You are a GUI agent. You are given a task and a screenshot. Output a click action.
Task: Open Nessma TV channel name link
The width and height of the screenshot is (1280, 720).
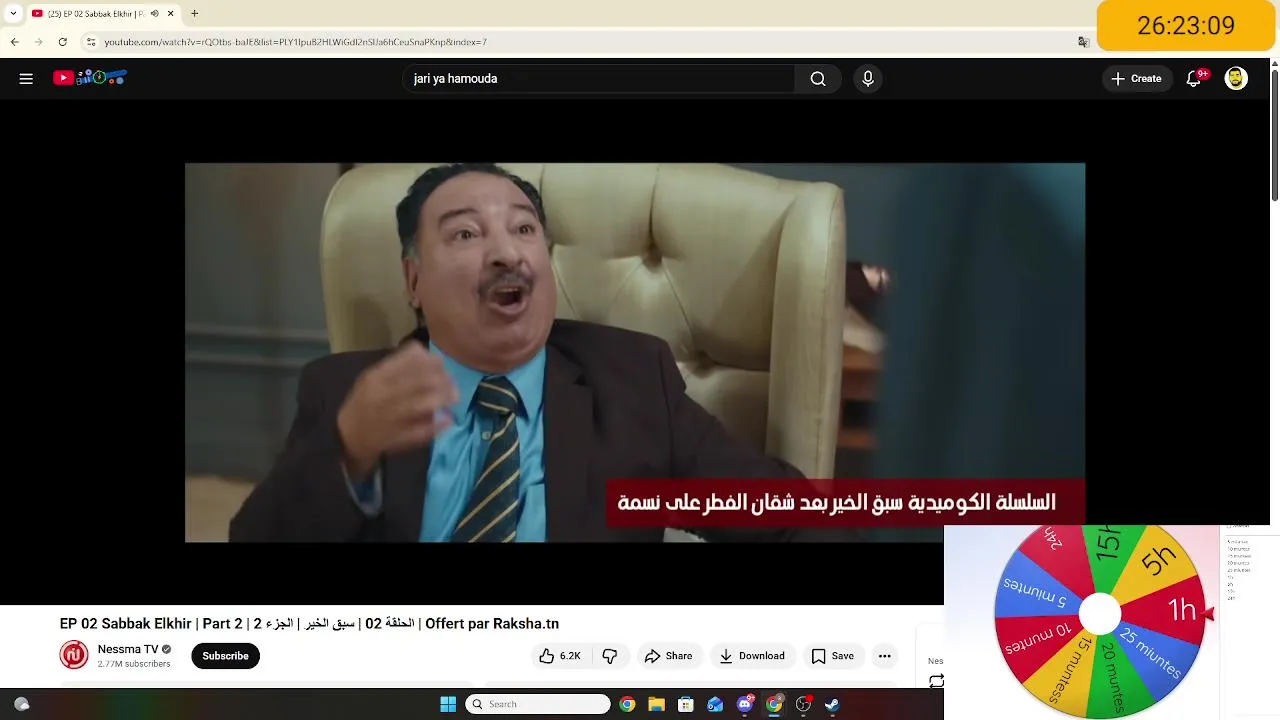click(x=127, y=649)
